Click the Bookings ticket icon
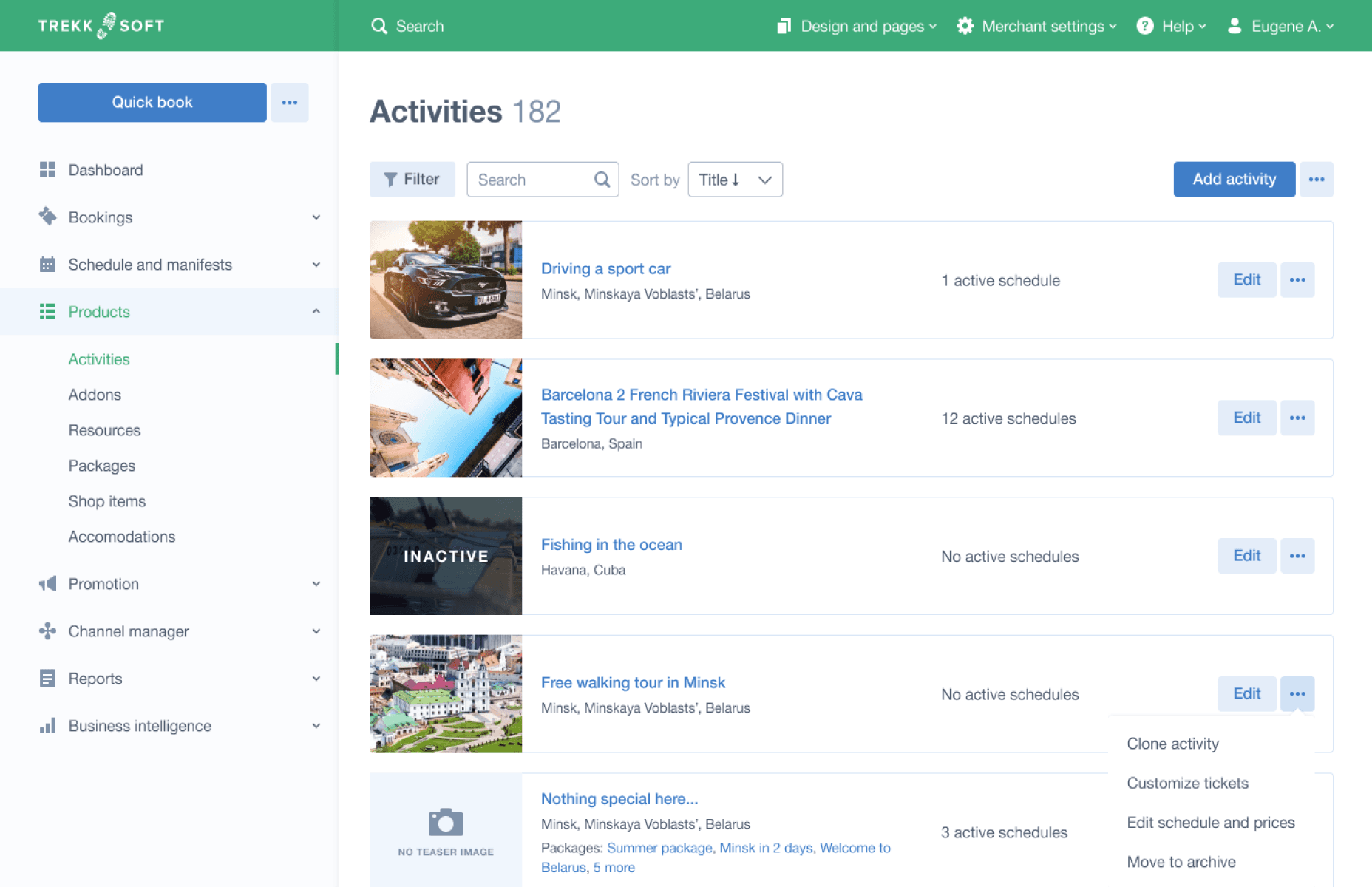The height and width of the screenshot is (887, 1372). [x=47, y=217]
